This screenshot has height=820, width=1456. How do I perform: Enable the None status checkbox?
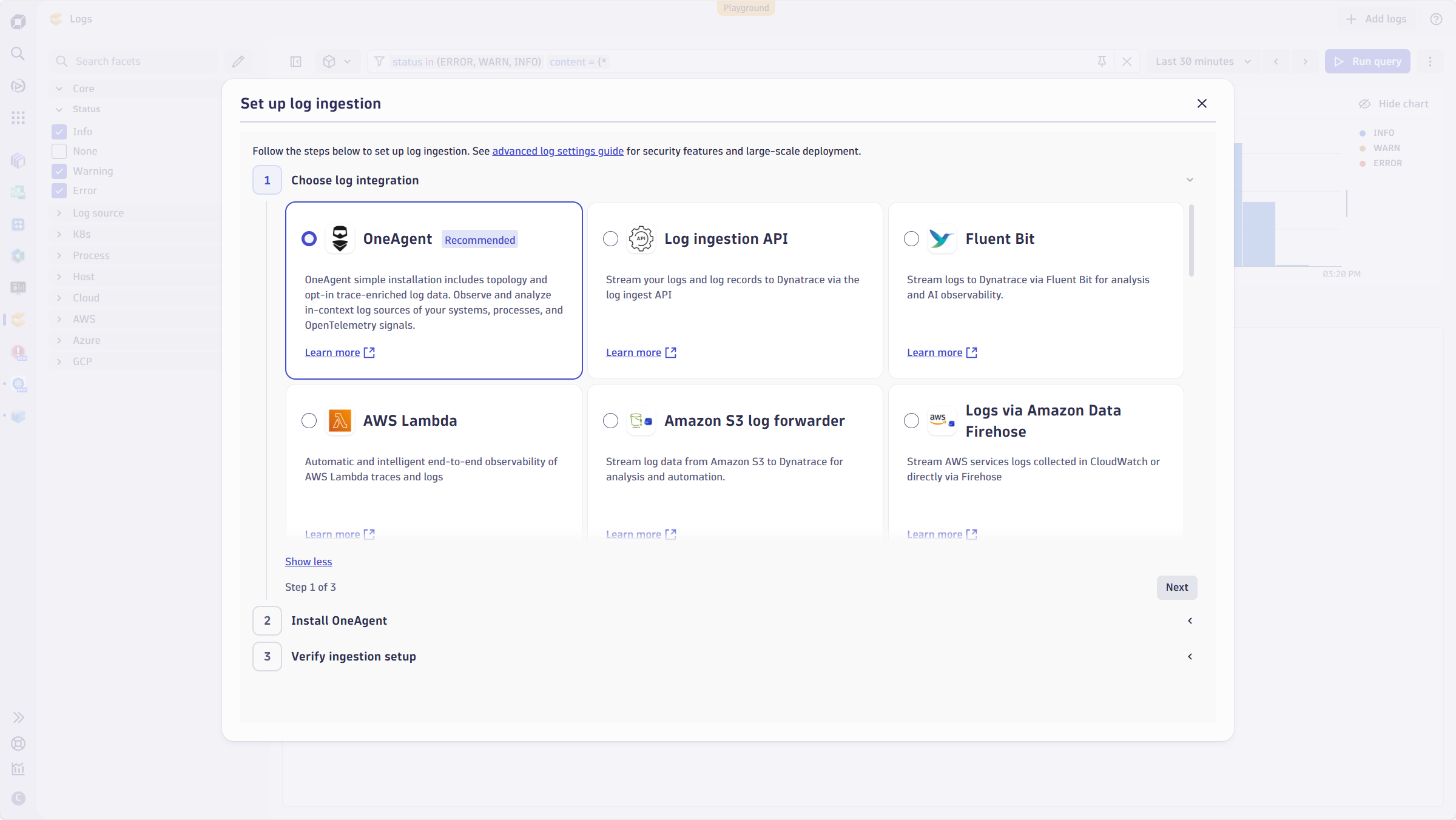(x=59, y=151)
